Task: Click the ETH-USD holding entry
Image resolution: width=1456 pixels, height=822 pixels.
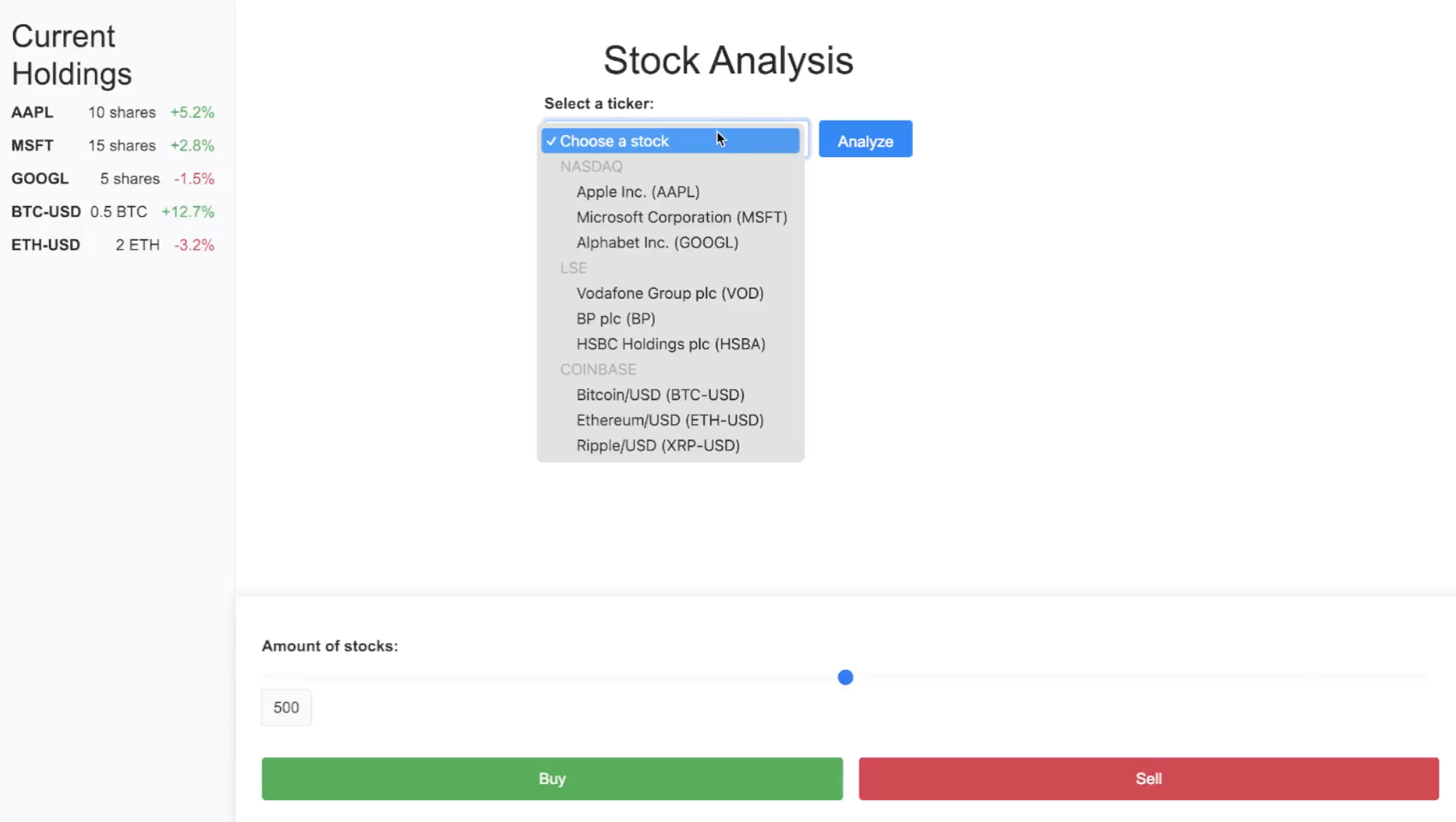Action: [112, 245]
